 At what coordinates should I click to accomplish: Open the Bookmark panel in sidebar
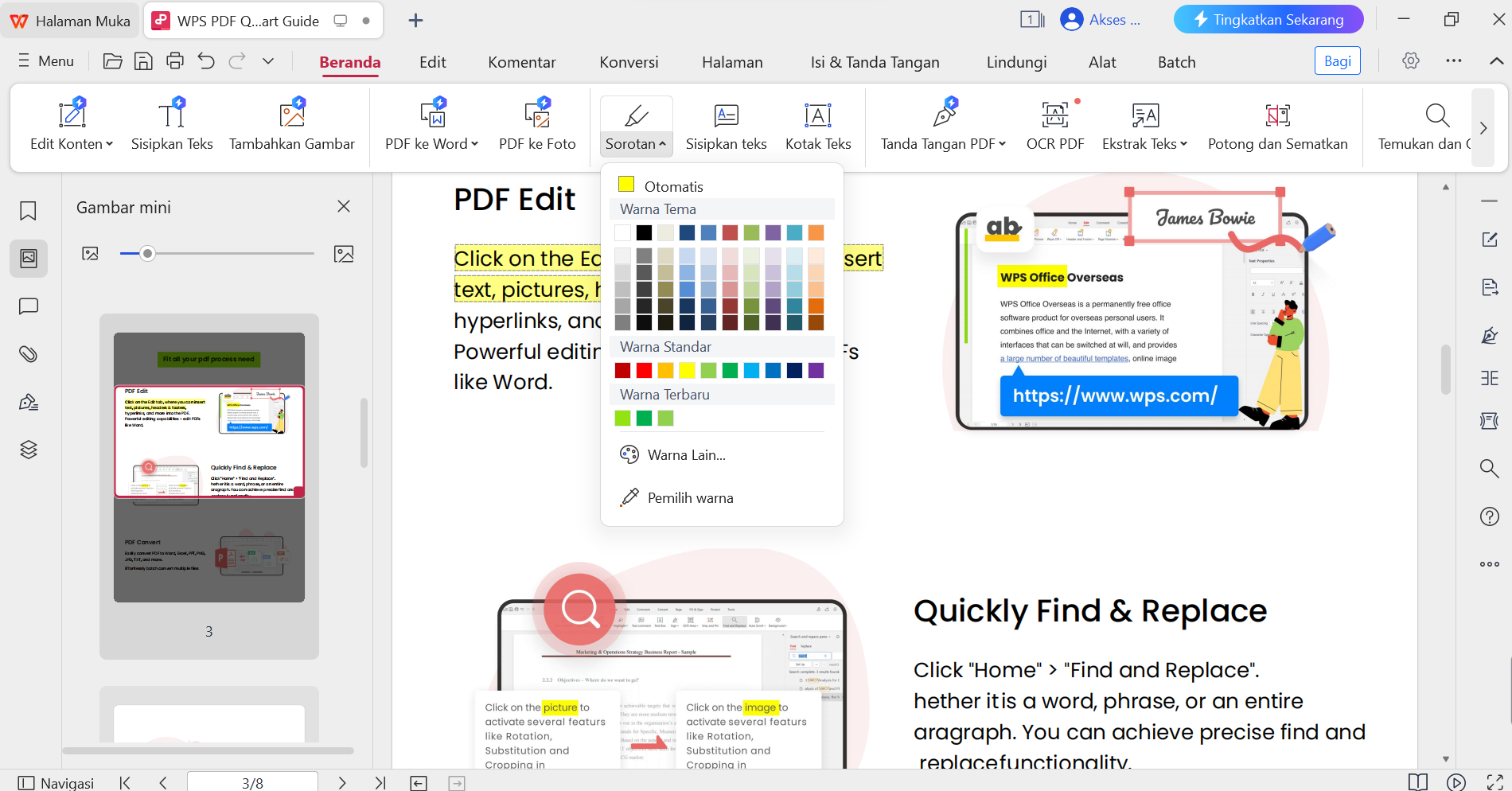[x=29, y=211]
